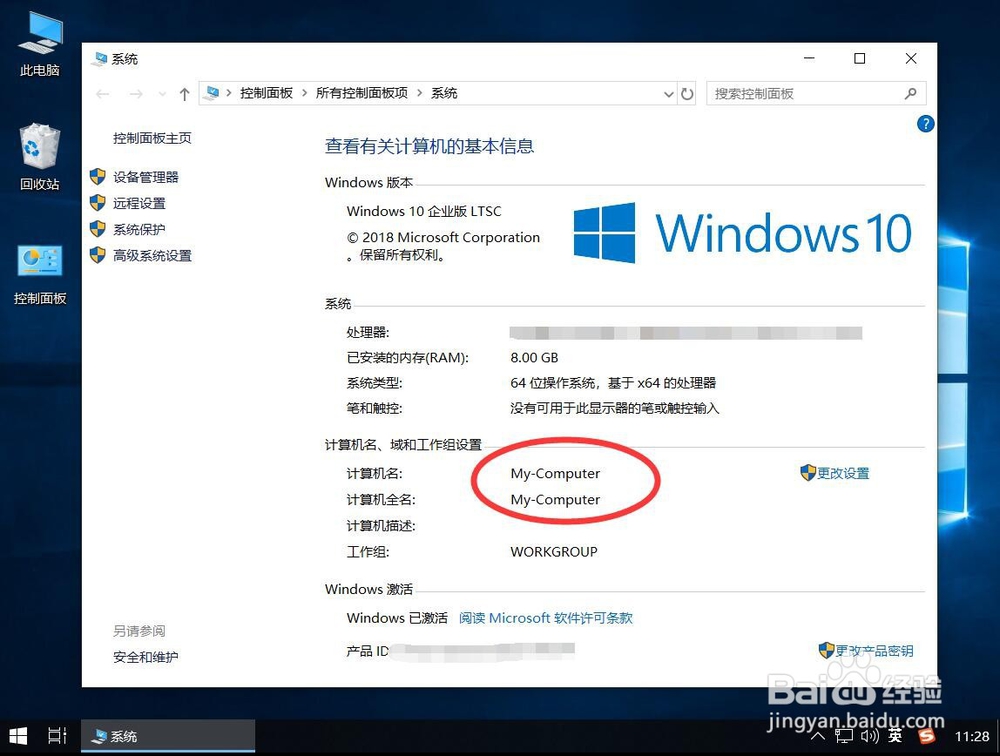Expand chevron after 所有控制面板项 breadcrumb
This screenshot has width=1000, height=756.
point(419,93)
